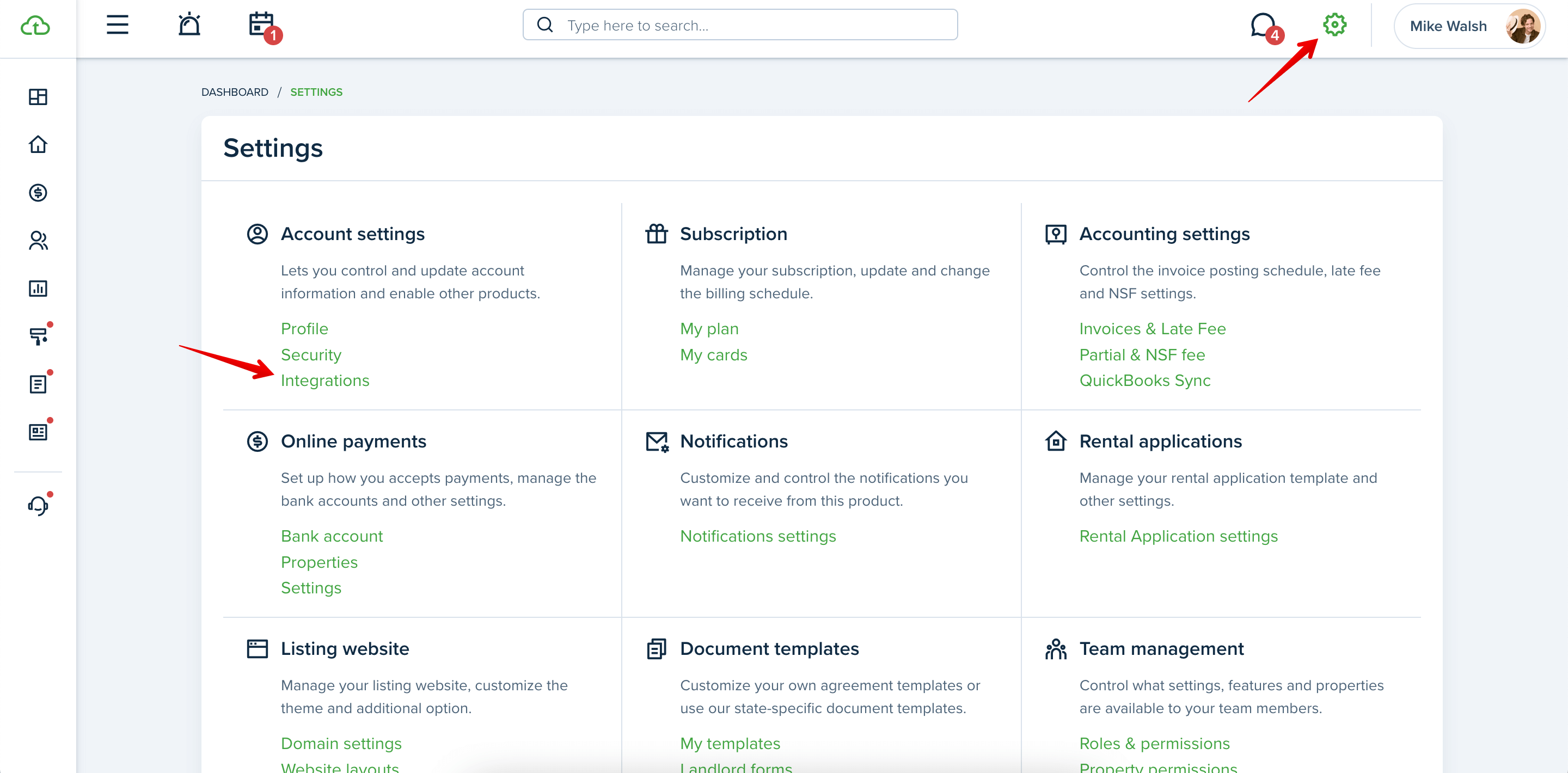Click Rental applications heading
1568x773 pixels.
(1160, 441)
